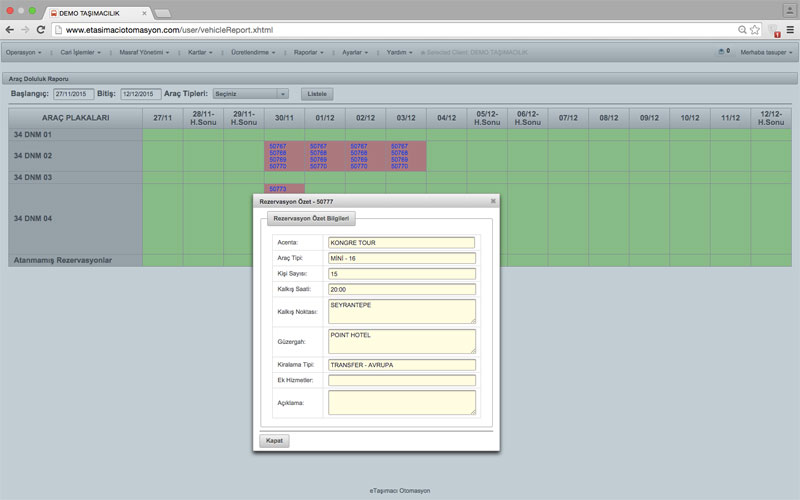Click the 27/11 date column header
This screenshot has height=500, width=800.
coord(163,118)
